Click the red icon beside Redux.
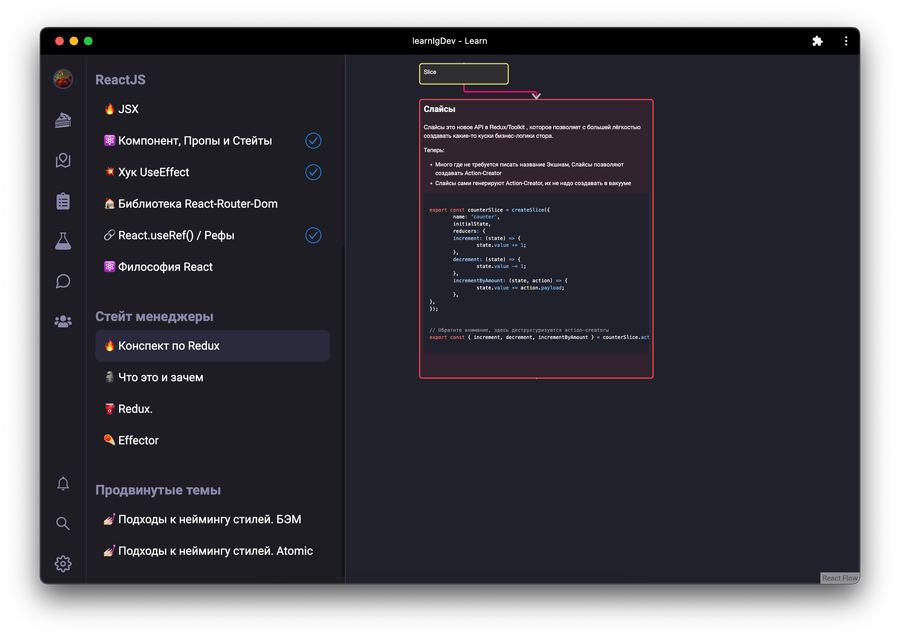The image size is (900, 637). pyautogui.click(x=109, y=409)
